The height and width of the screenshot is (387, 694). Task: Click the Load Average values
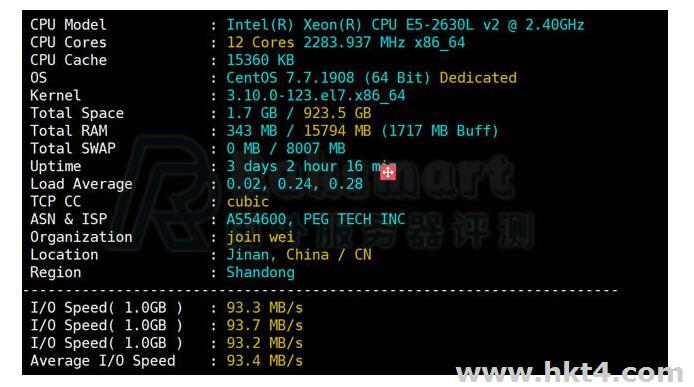(x=294, y=184)
